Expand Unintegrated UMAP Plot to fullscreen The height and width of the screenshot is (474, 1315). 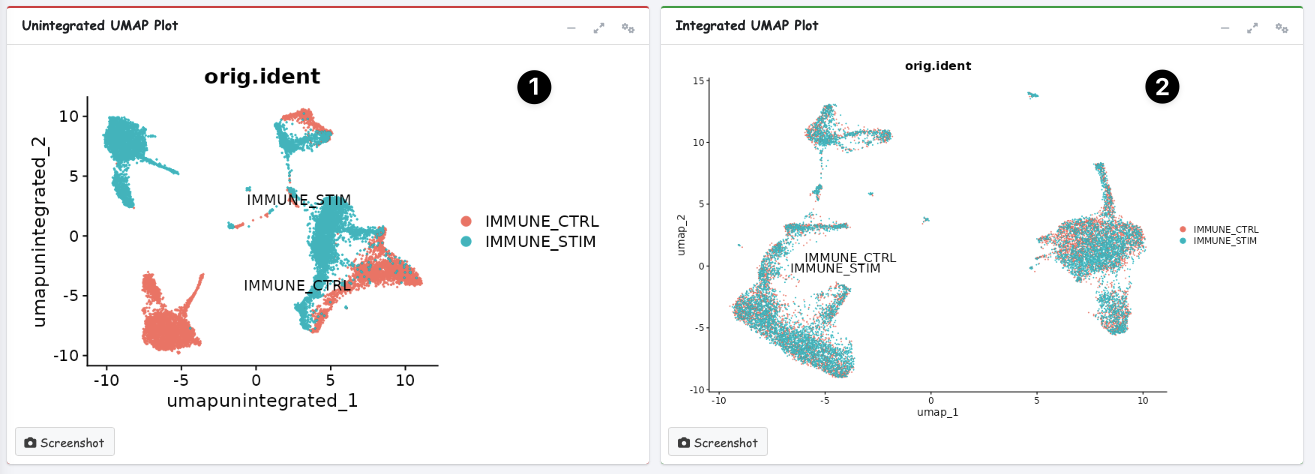[x=599, y=28]
